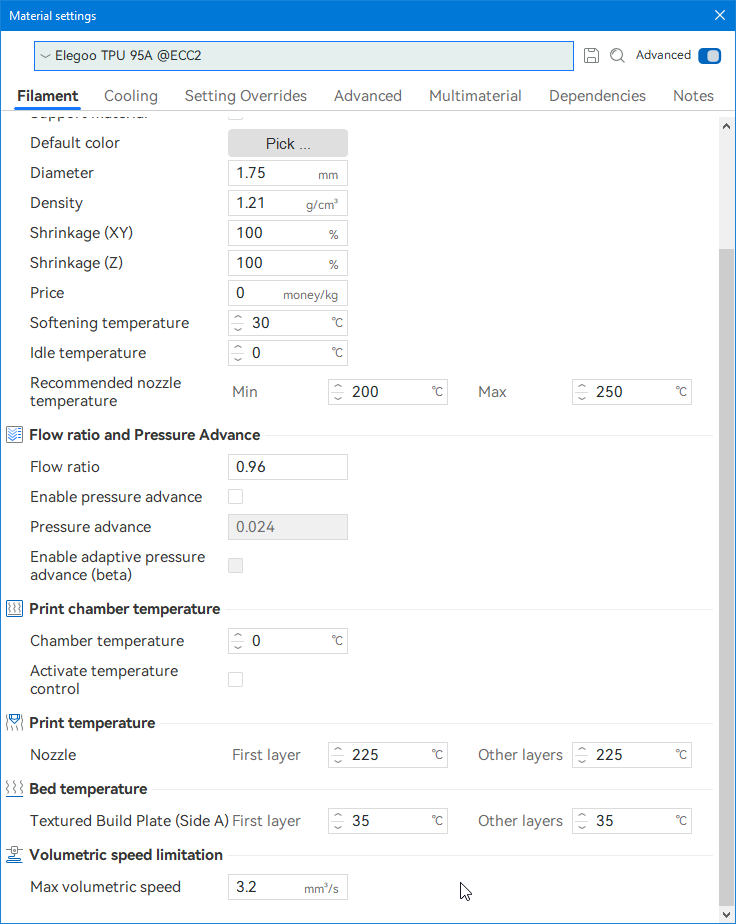Click the search magnifier icon

617,56
